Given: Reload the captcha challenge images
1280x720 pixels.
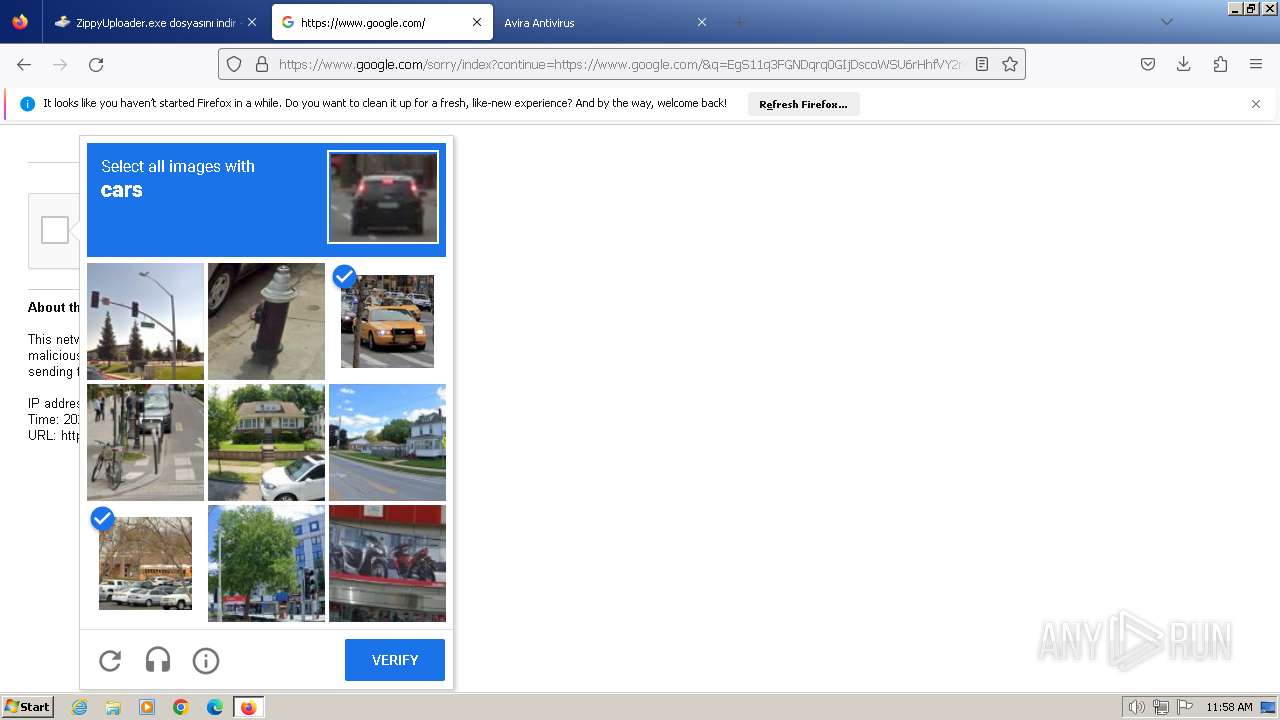Looking at the screenshot, I should (x=110, y=660).
